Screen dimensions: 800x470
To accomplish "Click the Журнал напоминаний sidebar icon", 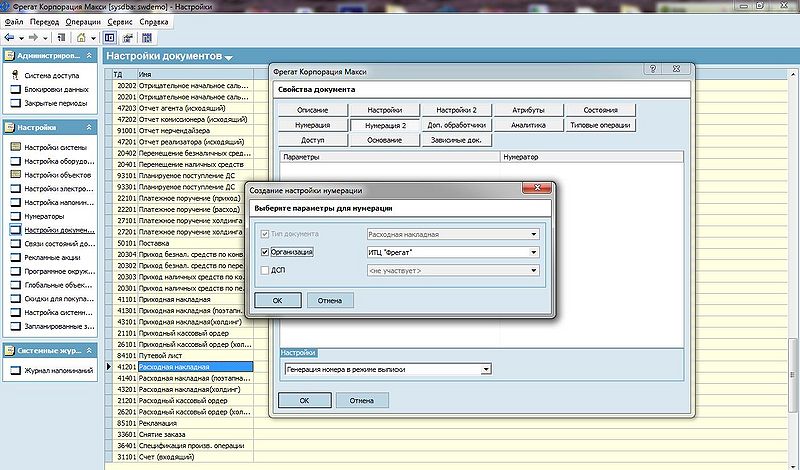I will coord(16,370).
